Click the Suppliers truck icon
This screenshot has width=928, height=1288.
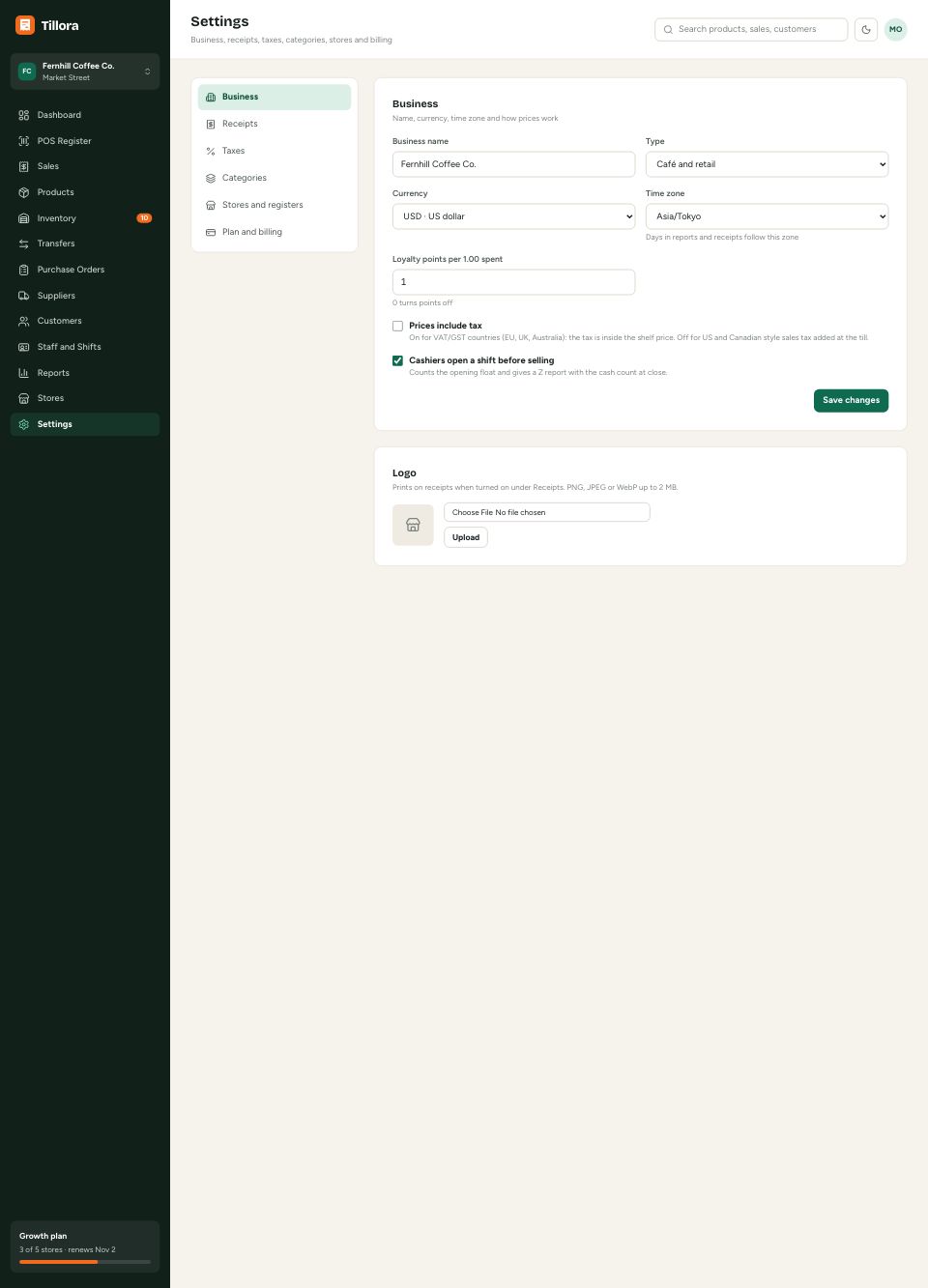[24, 296]
